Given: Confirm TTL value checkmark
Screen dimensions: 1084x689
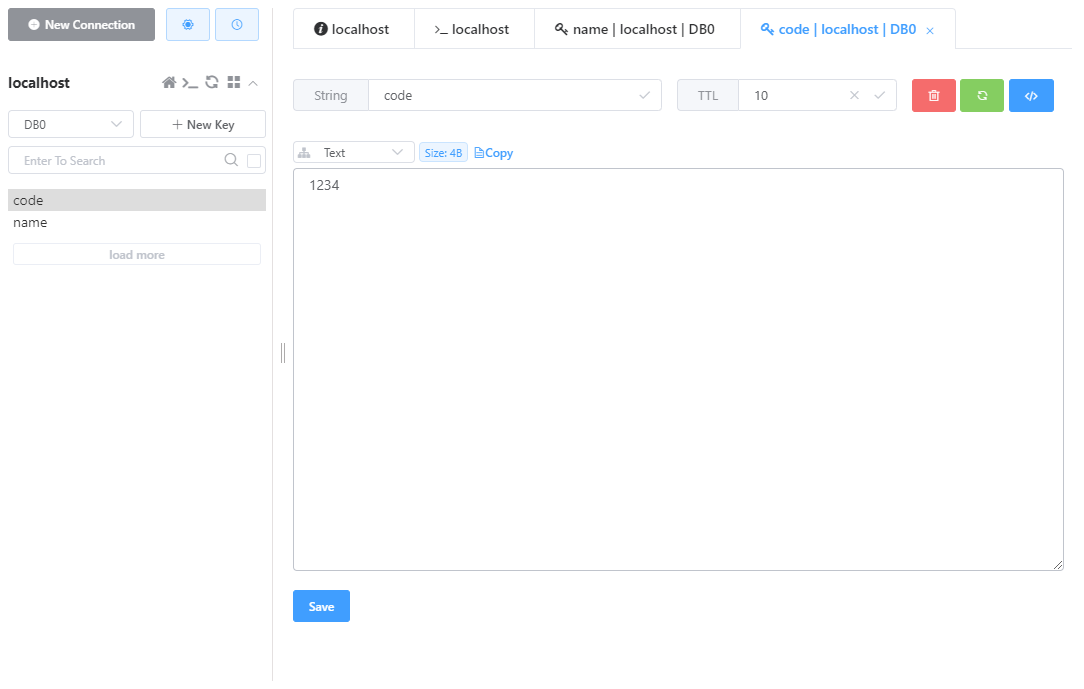Looking at the screenshot, I should pyautogui.click(x=879, y=95).
